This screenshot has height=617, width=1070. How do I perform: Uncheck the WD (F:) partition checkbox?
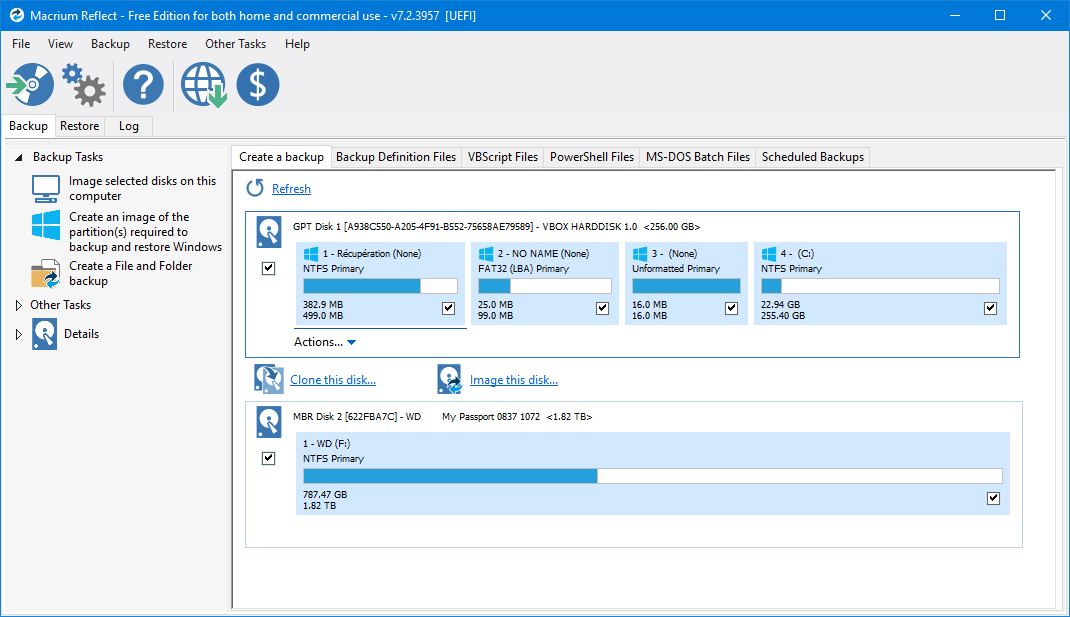click(x=994, y=498)
